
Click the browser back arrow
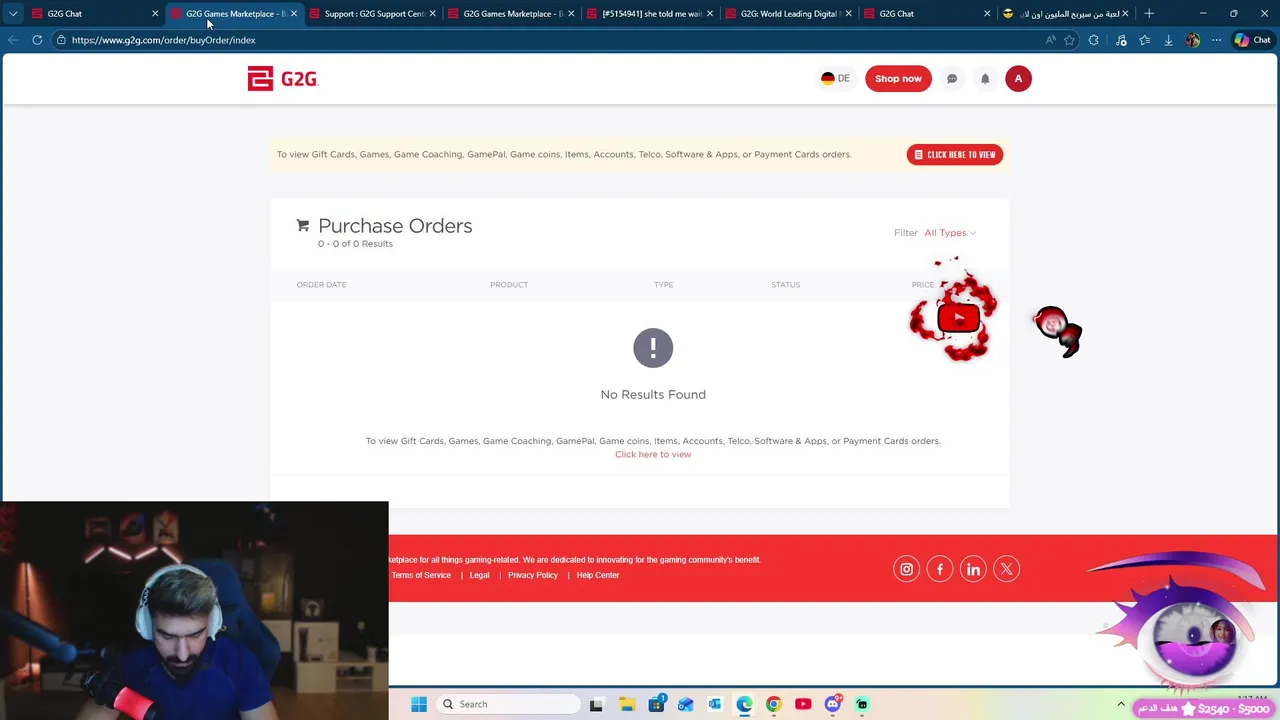tap(13, 40)
